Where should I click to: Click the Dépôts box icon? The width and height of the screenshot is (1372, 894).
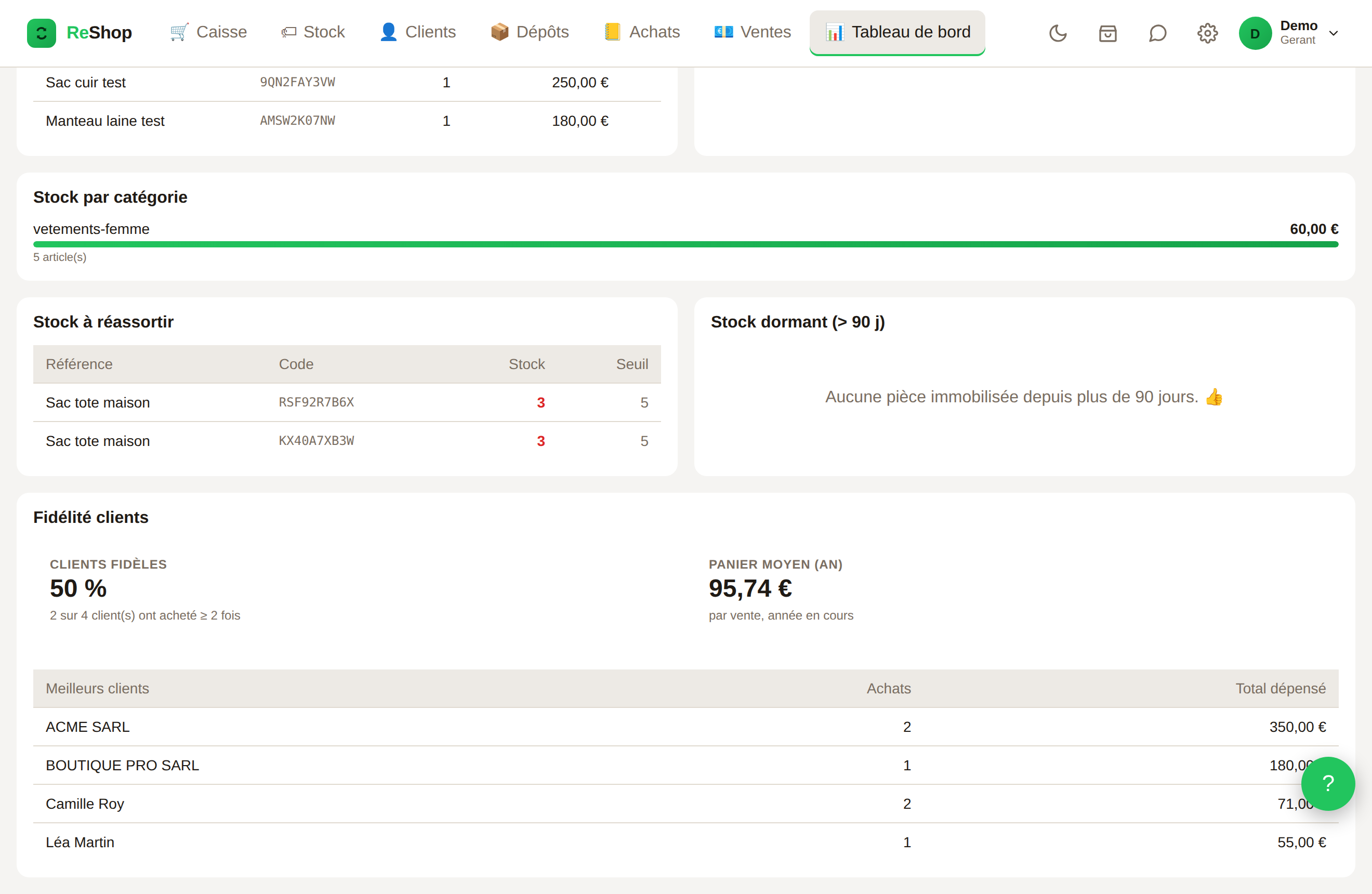[499, 32]
